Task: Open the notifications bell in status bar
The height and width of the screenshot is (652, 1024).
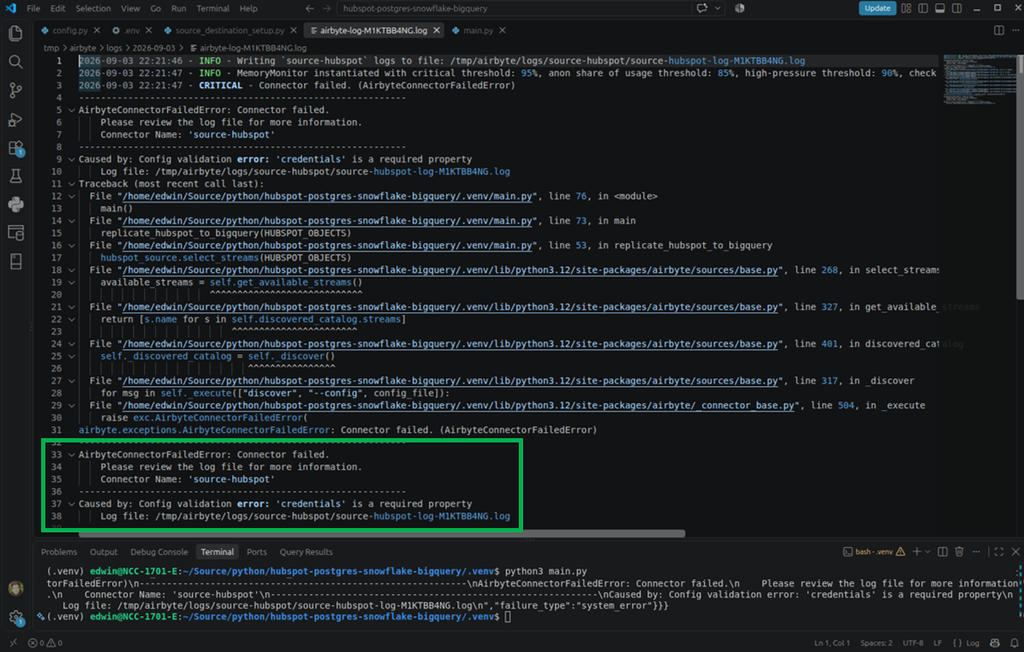Action: pos(1014,643)
